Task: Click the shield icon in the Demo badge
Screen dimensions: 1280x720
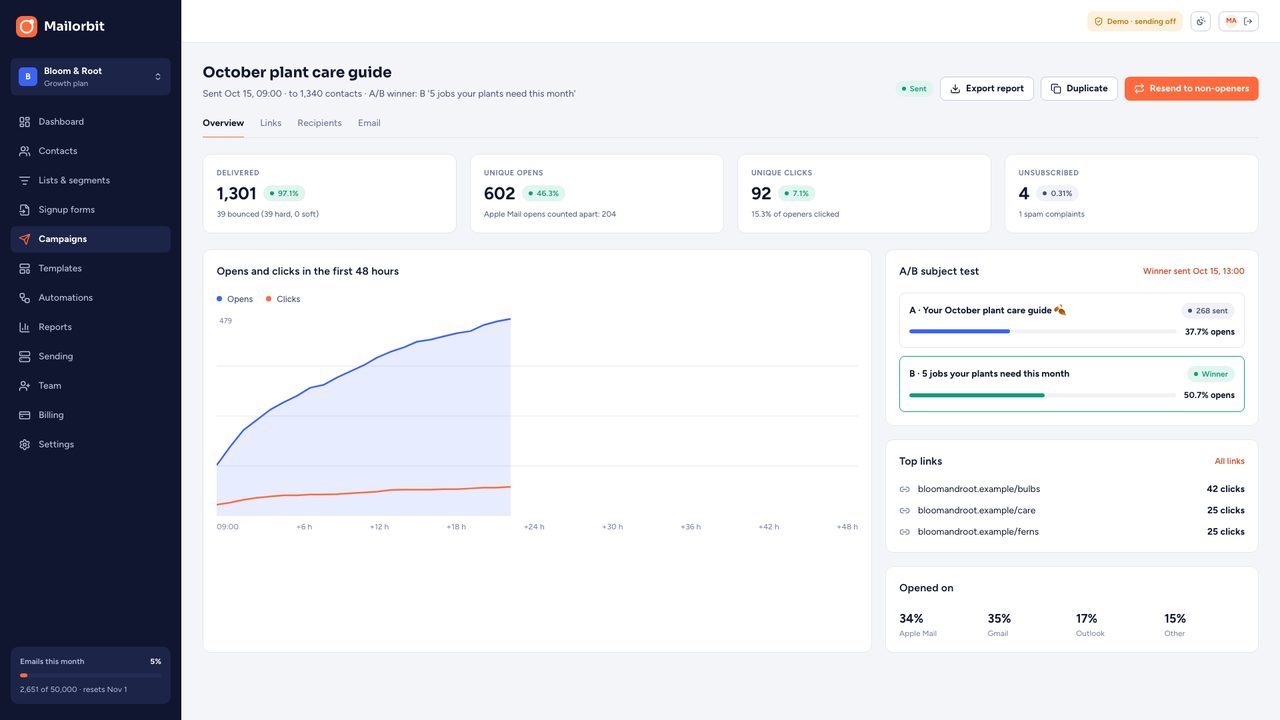Action: [1098, 21]
